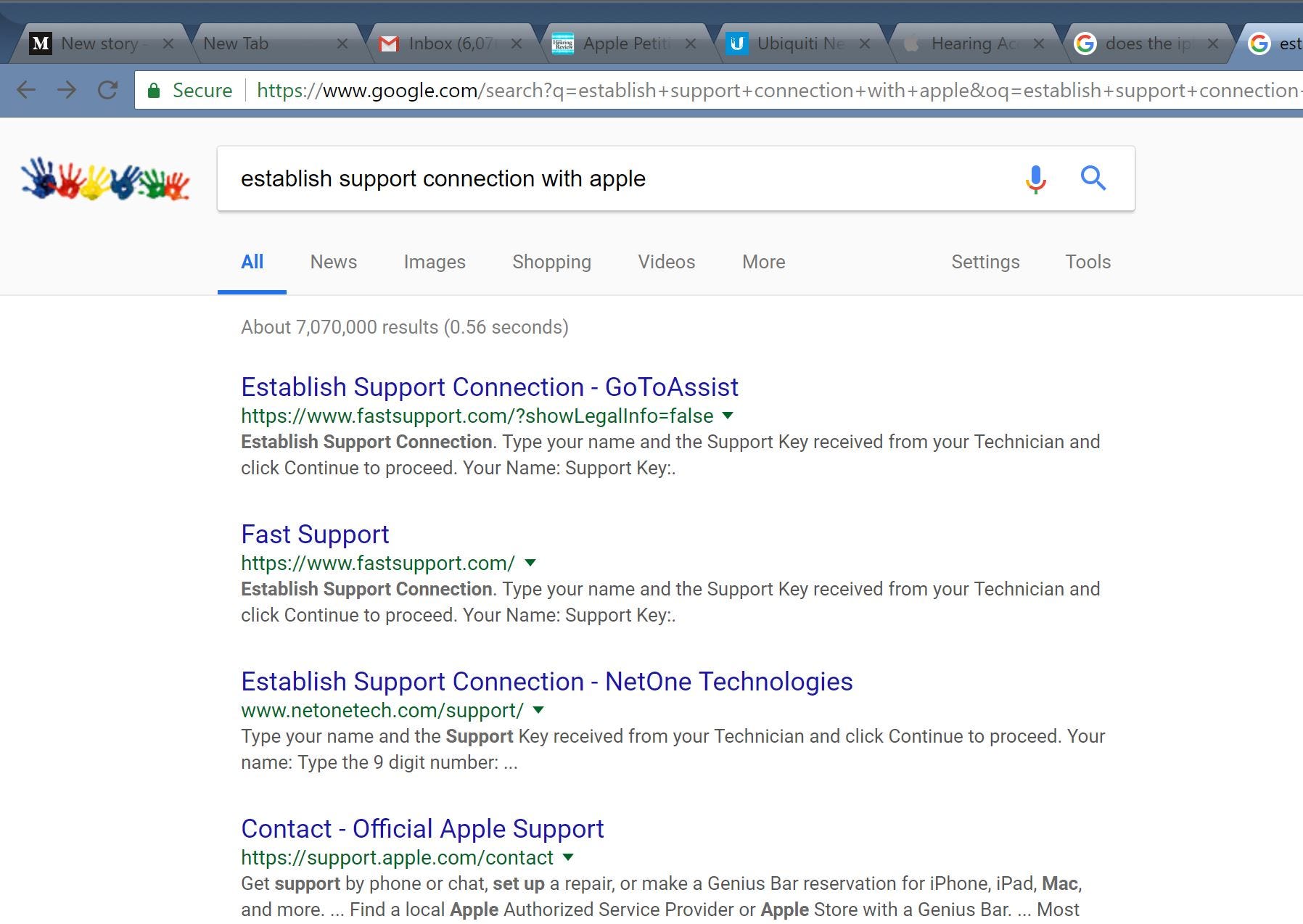Click the browser Back arrow
Screen dimensions: 1303x924
[26, 90]
